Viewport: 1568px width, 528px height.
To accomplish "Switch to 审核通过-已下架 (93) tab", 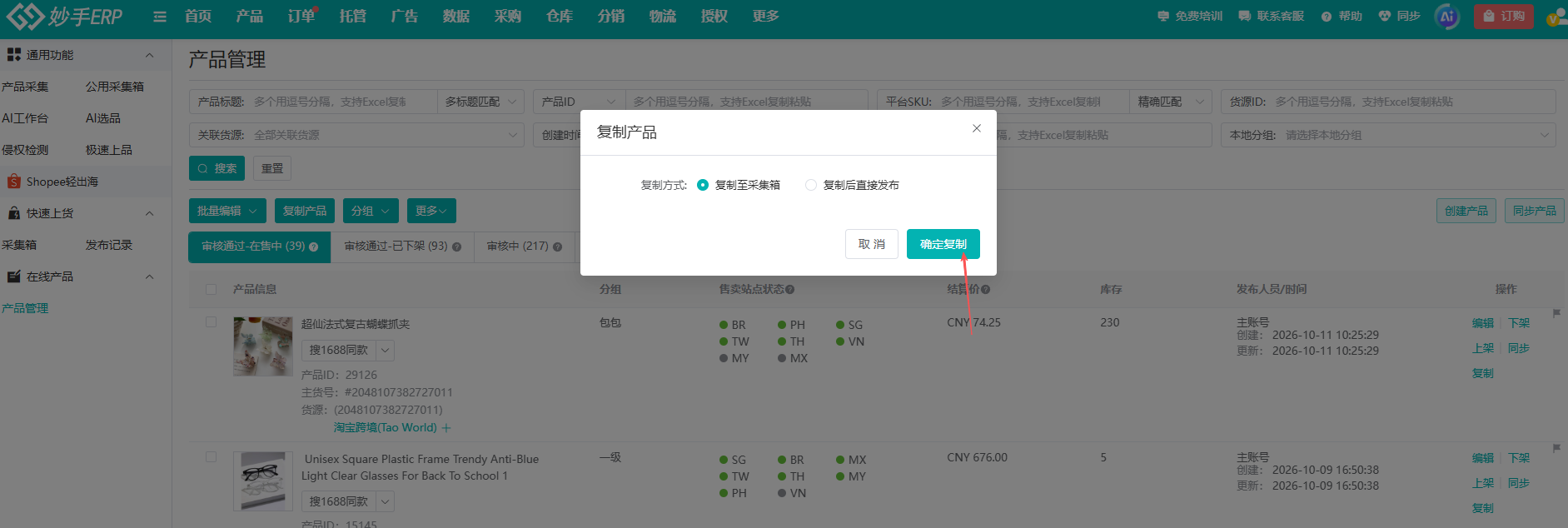I will pos(402,247).
